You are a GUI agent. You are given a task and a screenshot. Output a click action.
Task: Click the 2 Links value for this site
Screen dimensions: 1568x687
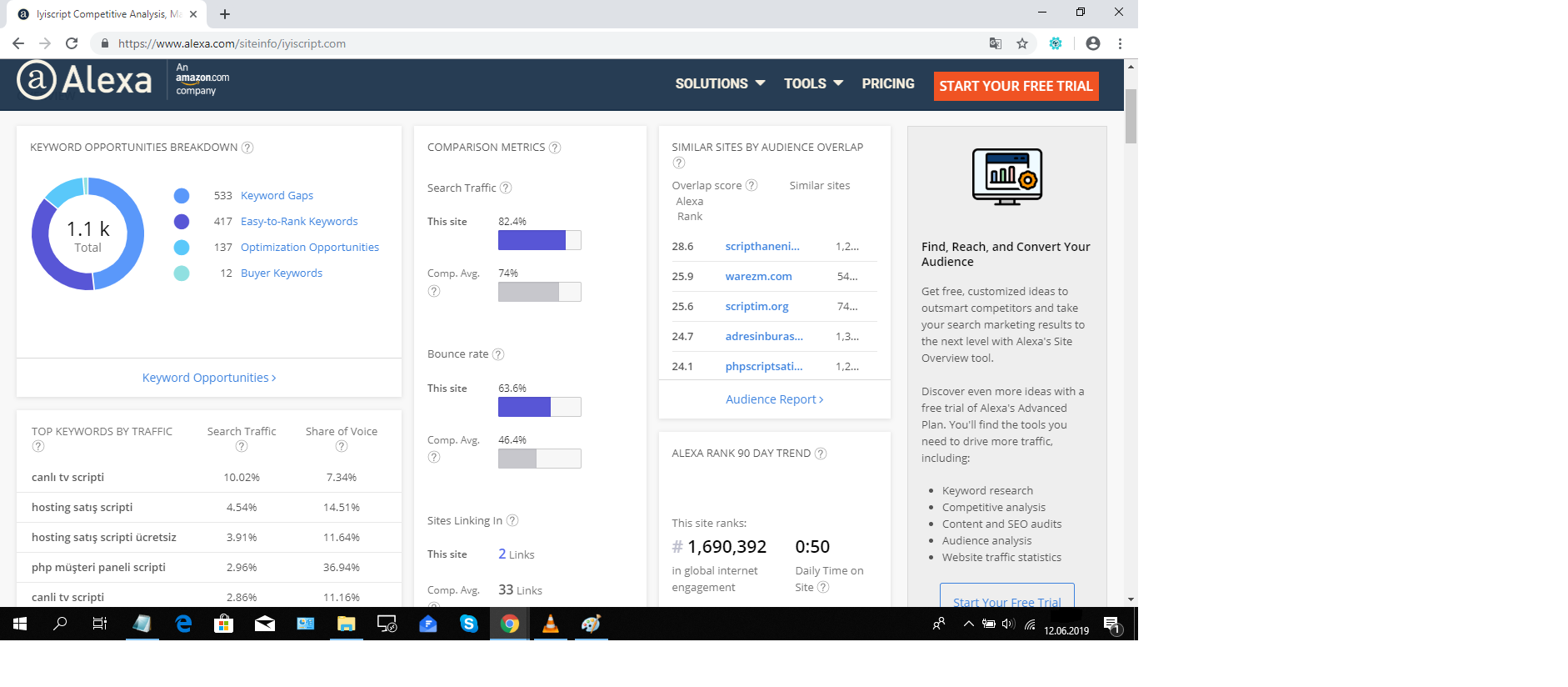(x=517, y=554)
